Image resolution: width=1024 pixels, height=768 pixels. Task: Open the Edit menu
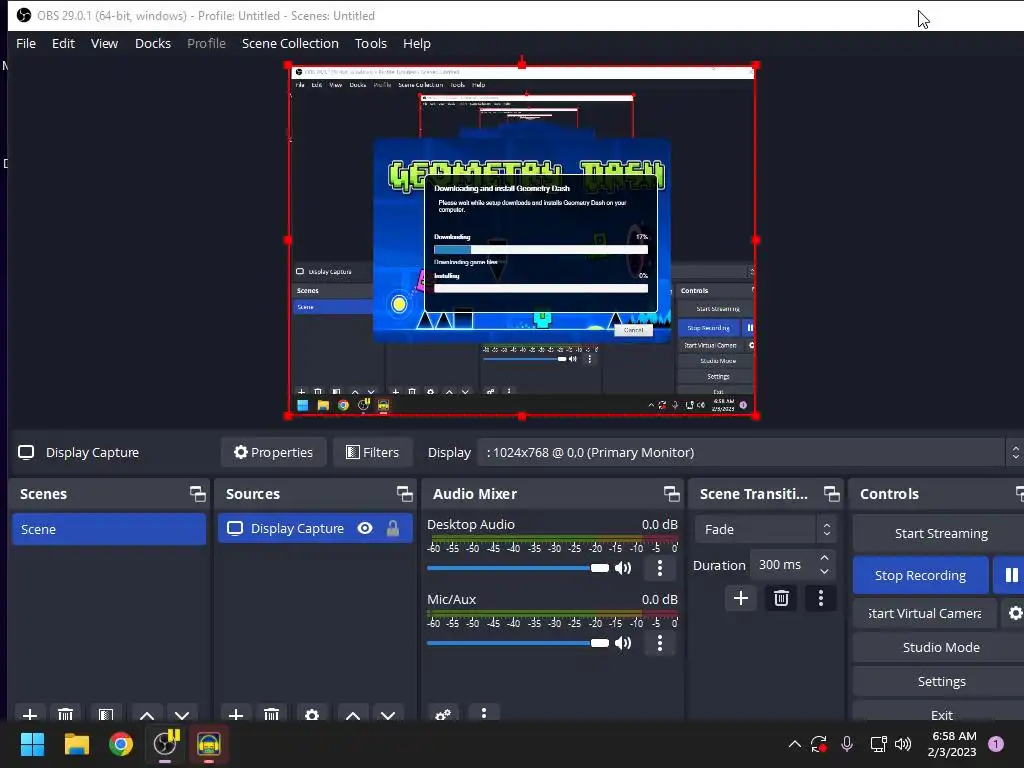click(63, 43)
